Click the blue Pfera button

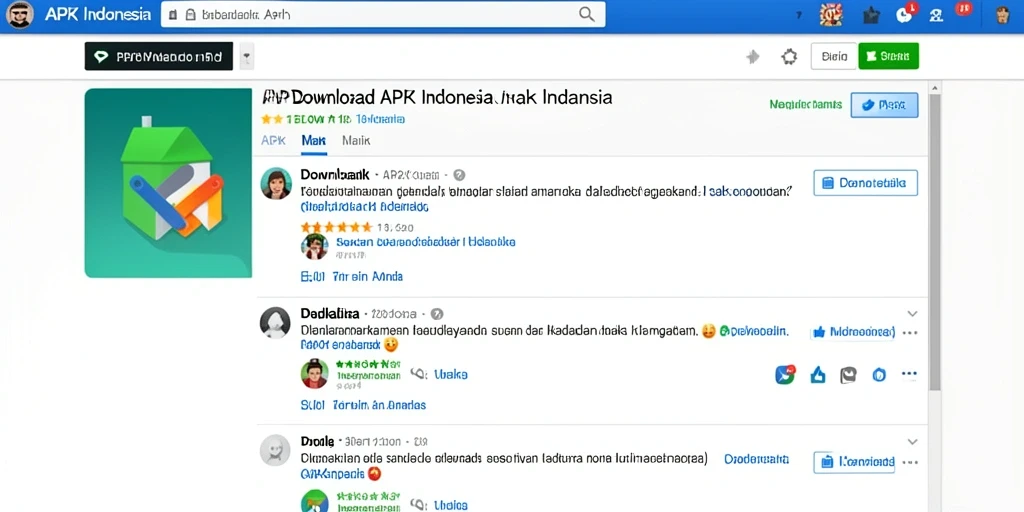[884, 105]
